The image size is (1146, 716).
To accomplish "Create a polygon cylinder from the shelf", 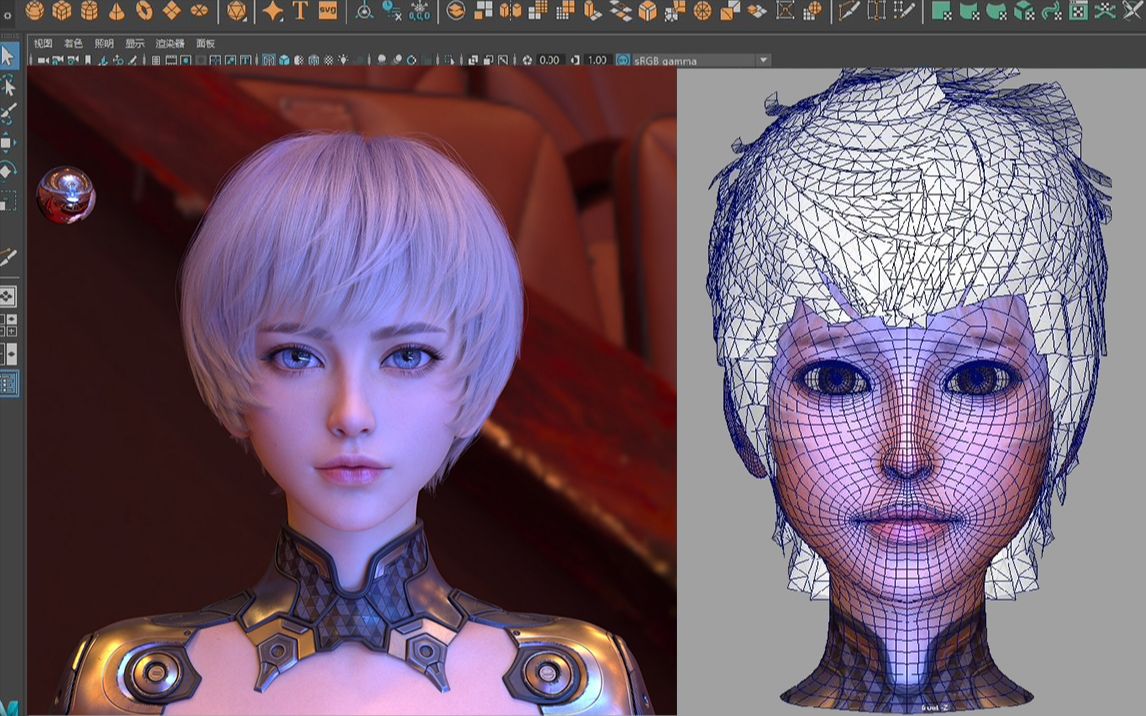I will pyautogui.click(x=89, y=10).
